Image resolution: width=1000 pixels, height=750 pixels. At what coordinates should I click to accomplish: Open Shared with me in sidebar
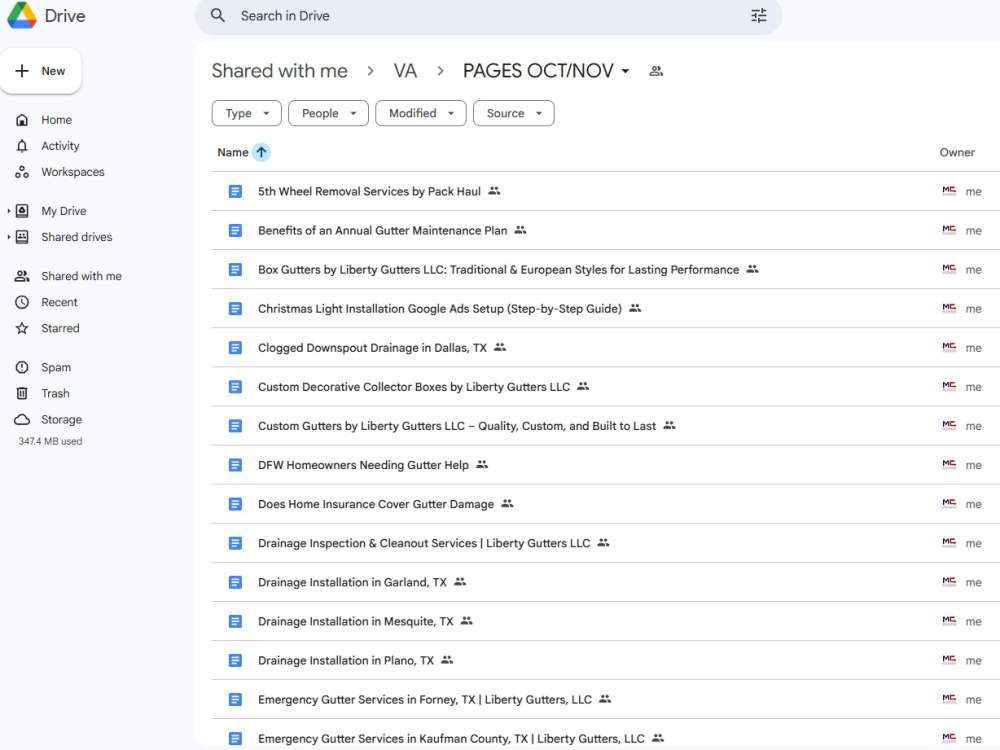81,276
